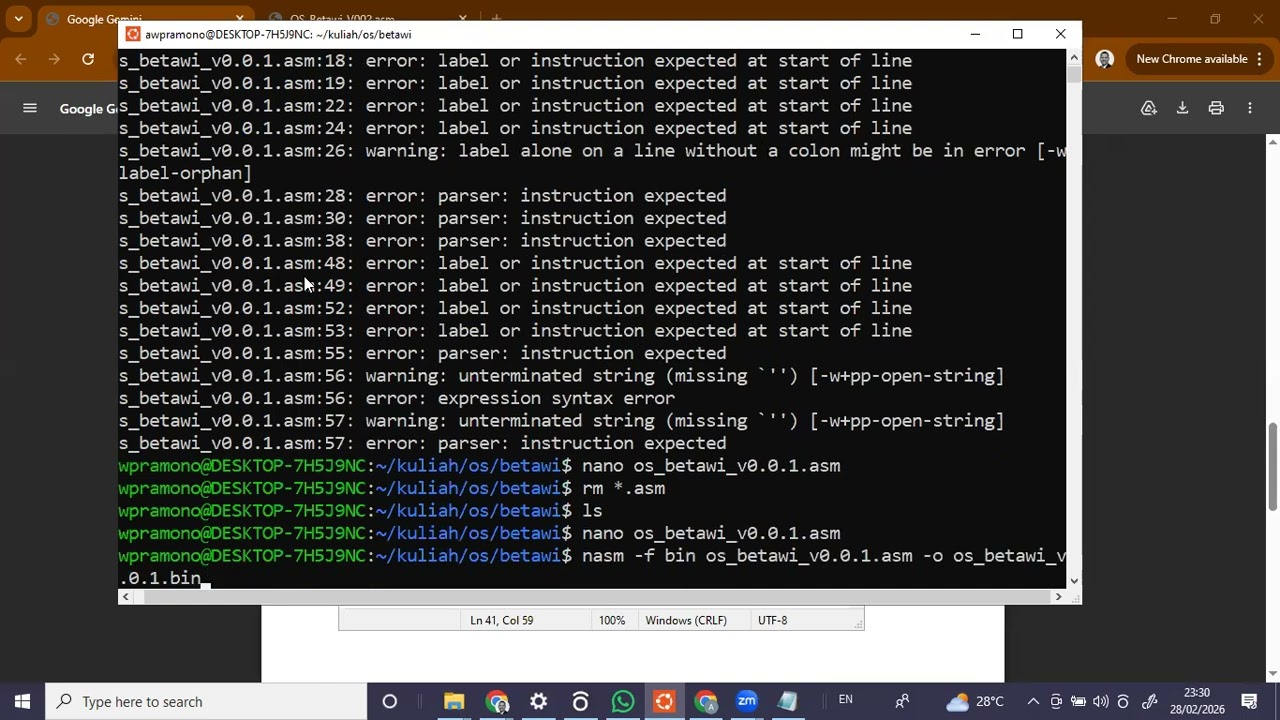Image resolution: width=1280 pixels, height=720 pixels.
Task: Click the EN language indicator
Action: click(846, 700)
